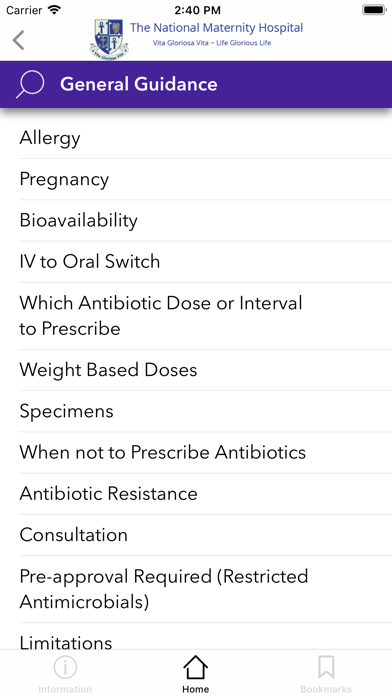392x696 pixels.
Task: Tap the National Maternity Hospital crest logo
Action: [109, 39]
